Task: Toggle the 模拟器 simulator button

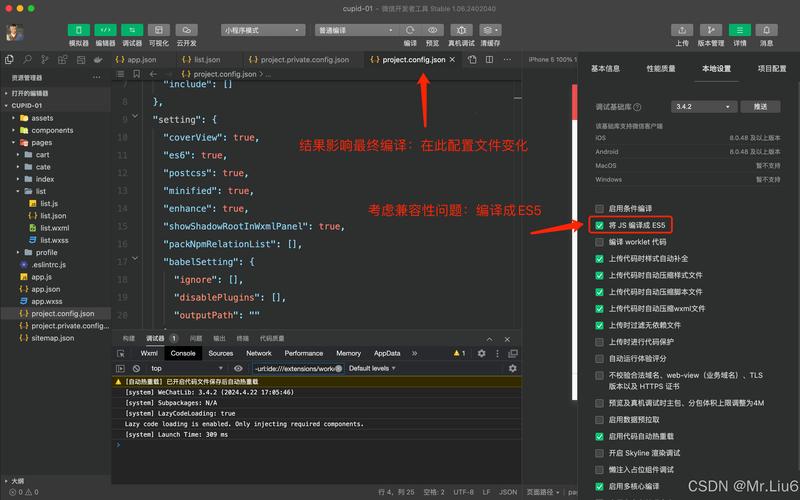Action: click(79, 30)
